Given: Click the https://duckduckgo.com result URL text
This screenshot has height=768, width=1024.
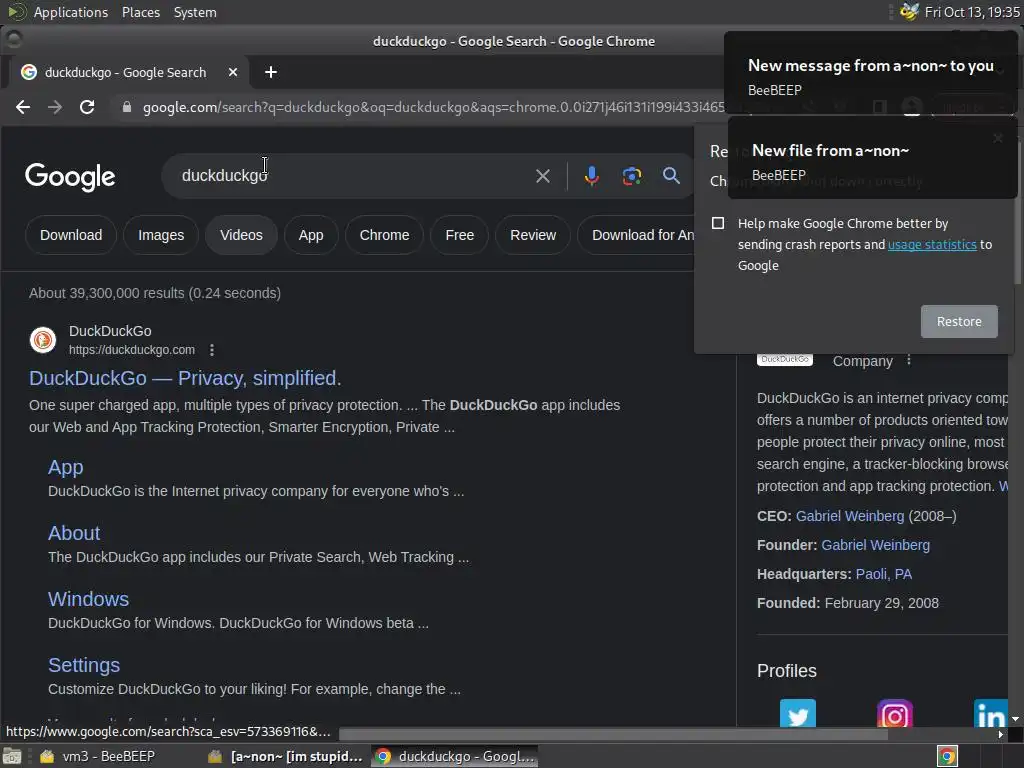Looking at the screenshot, I should 132,350.
